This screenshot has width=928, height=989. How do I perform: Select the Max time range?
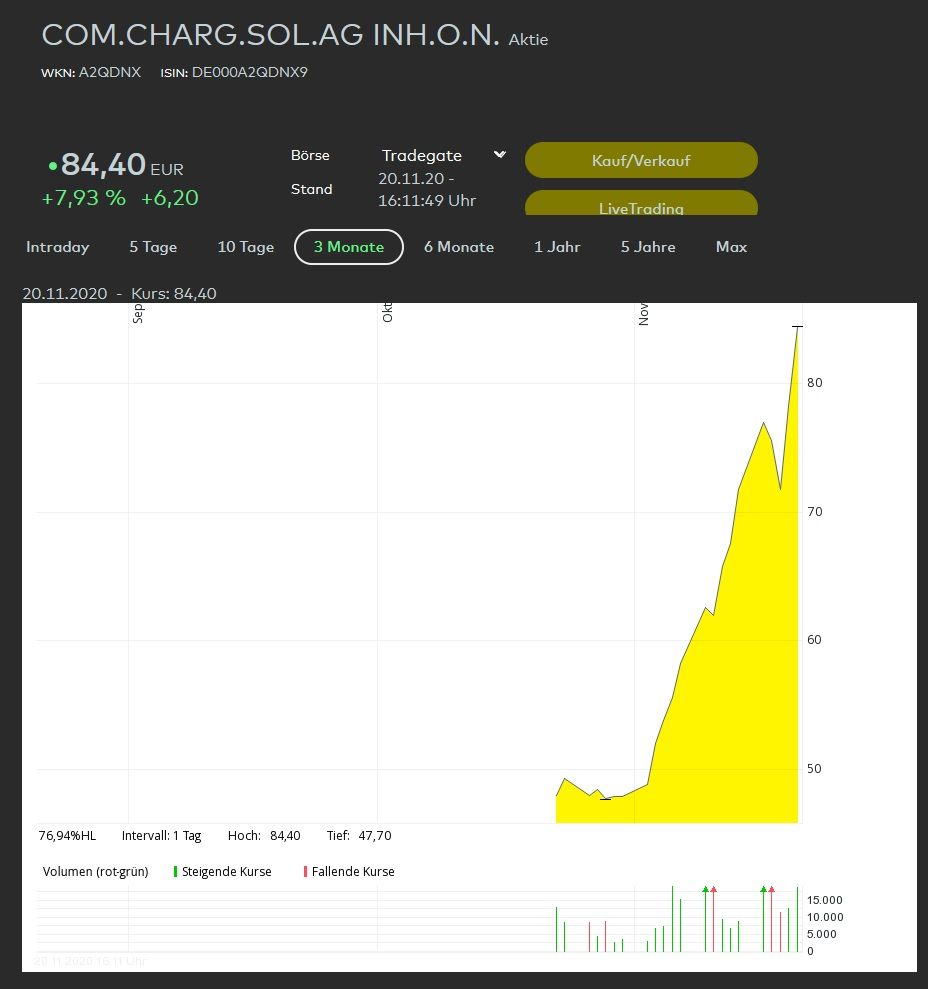731,247
